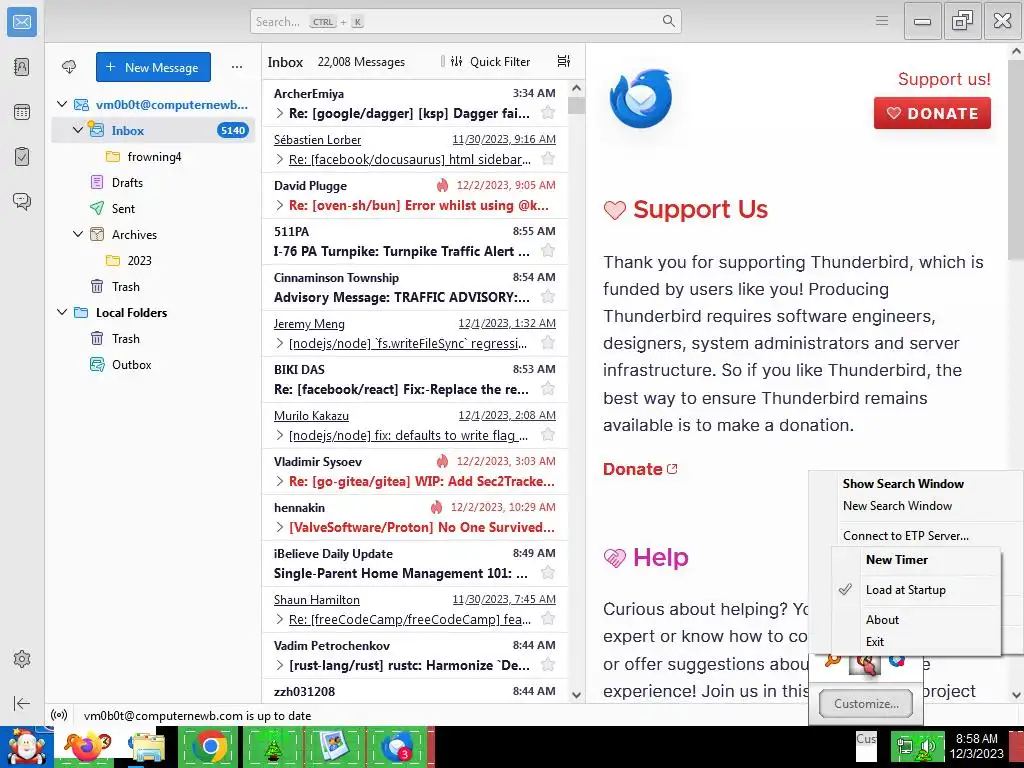Choose Connect to ETP Server

[x=906, y=536]
